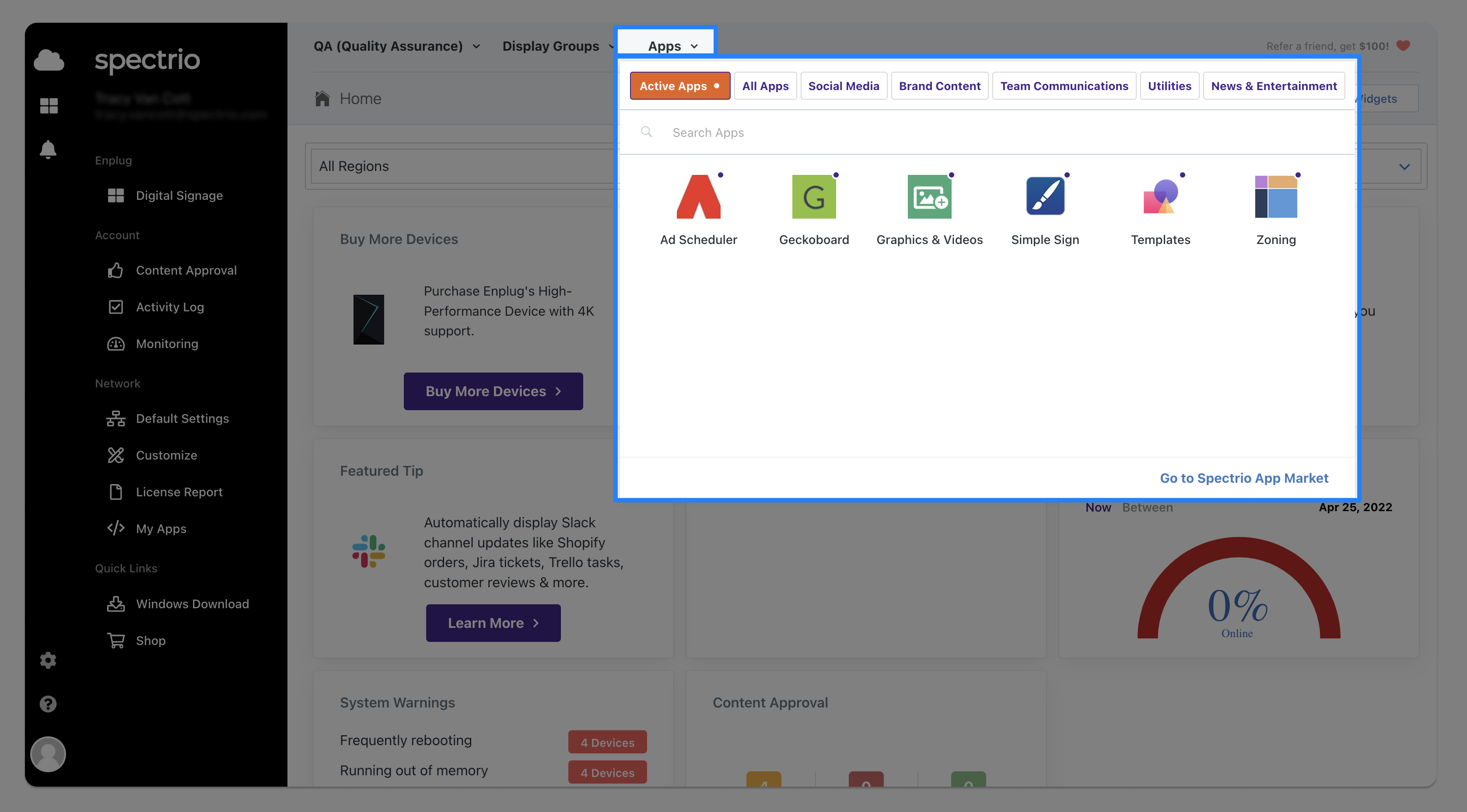
Task: Select the Active Apps filter
Action: (679, 86)
